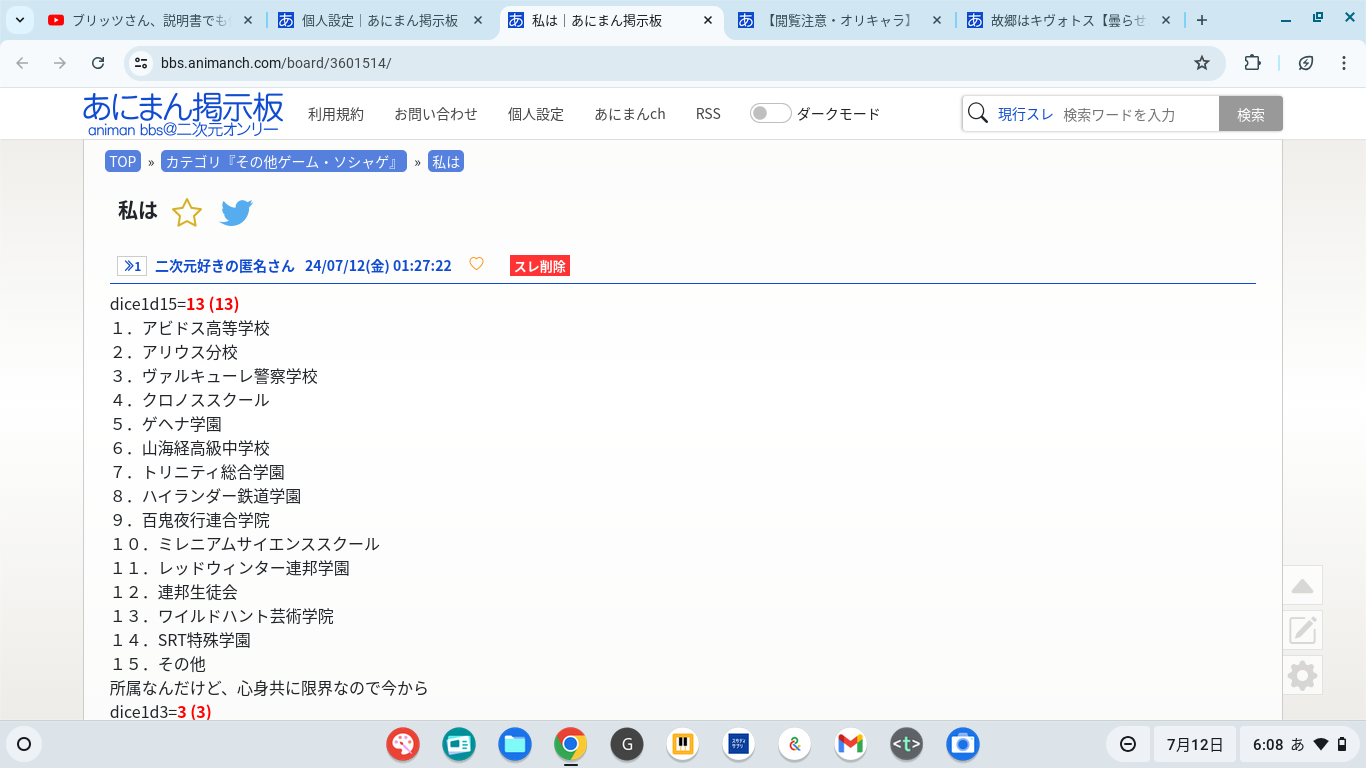Share thread via the Twitter bird icon
Image resolution: width=1366 pixels, height=768 pixels.
click(236, 212)
